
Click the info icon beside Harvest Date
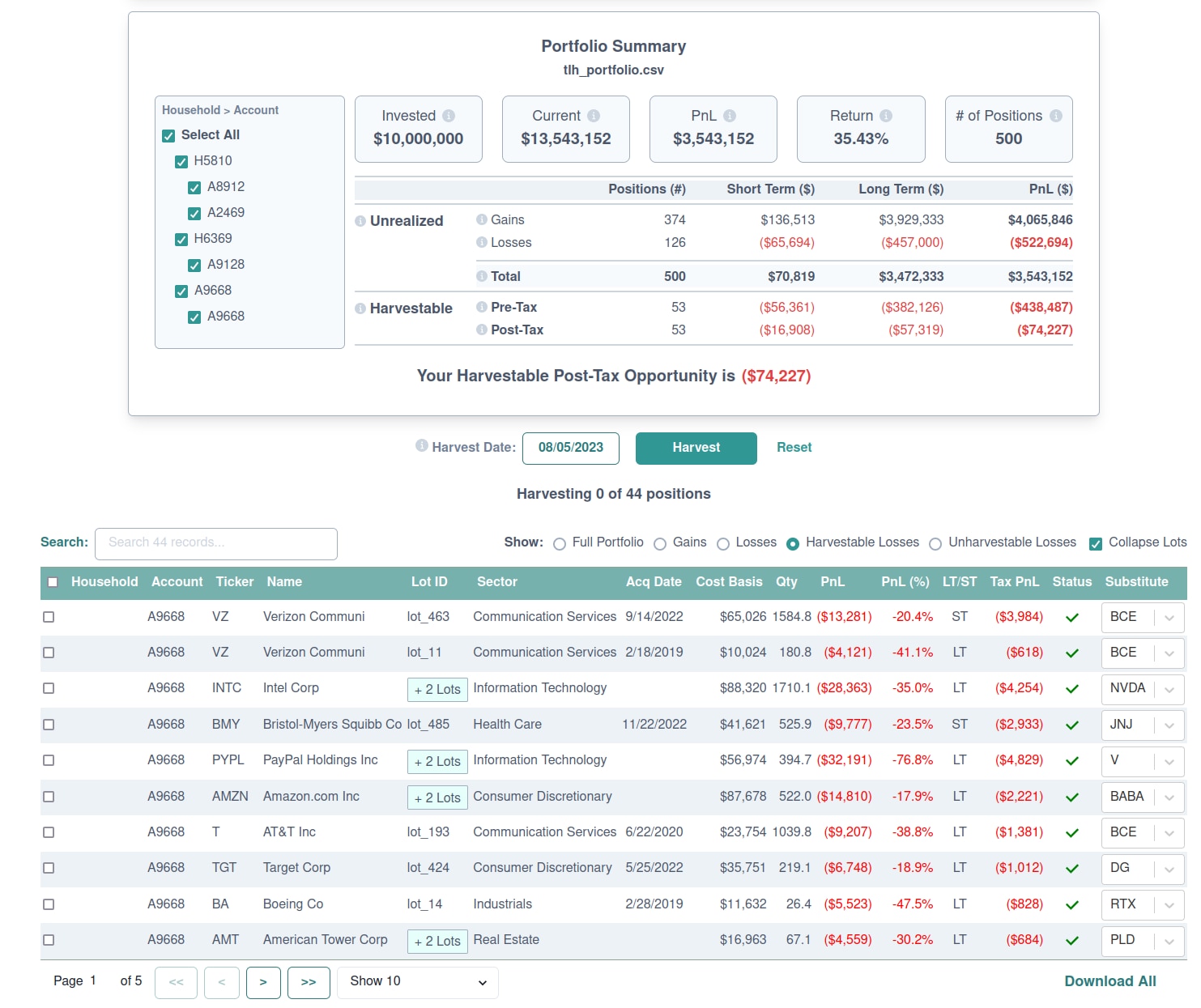coord(421,445)
